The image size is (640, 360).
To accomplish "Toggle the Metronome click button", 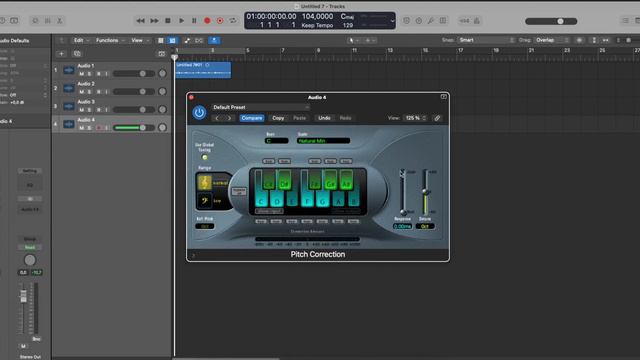I will coord(476,21).
